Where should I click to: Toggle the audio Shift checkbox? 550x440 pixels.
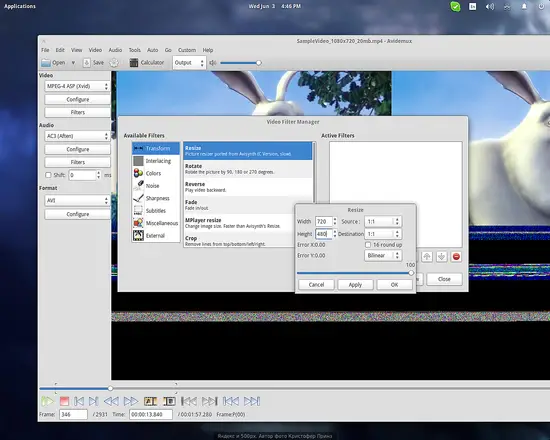click(x=48, y=175)
